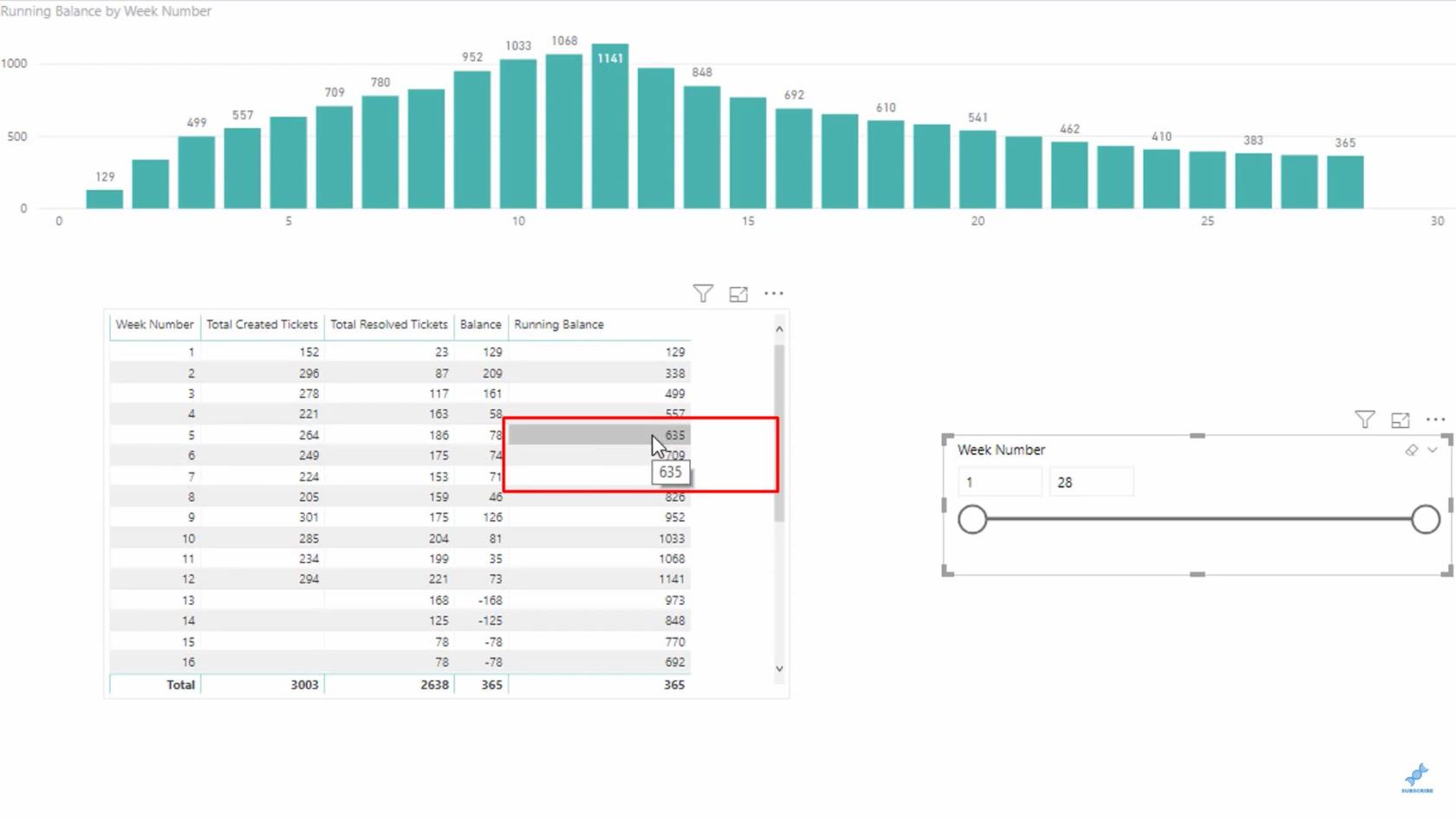Select the chart bar labeled 848
The width and height of the screenshot is (1456, 819).
tap(702, 147)
